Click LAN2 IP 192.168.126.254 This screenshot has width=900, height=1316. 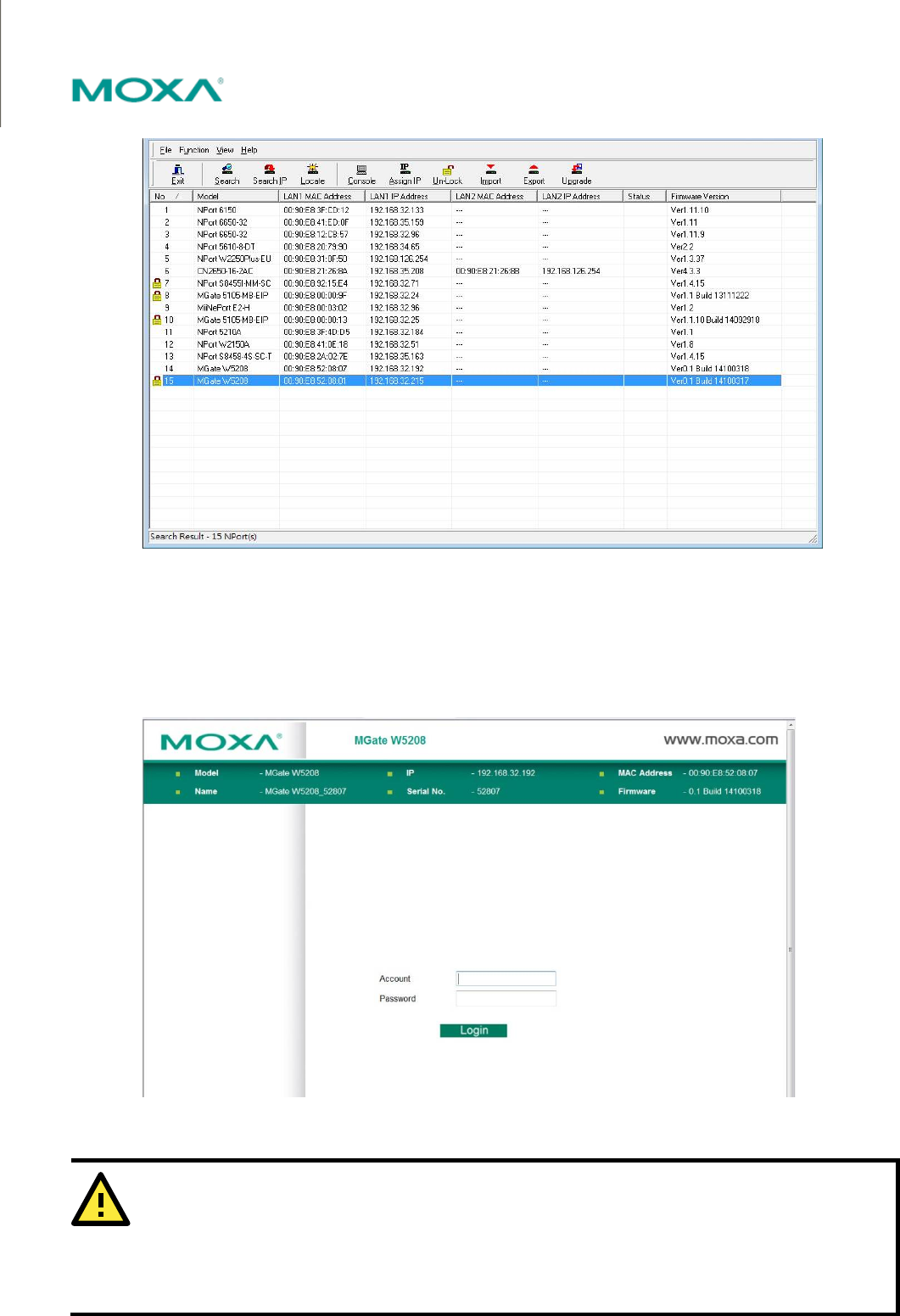[x=571, y=271]
